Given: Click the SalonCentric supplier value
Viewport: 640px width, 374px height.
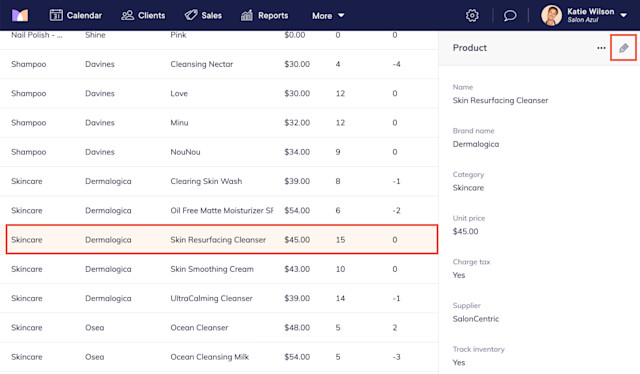Looking at the screenshot, I should 476,319.
